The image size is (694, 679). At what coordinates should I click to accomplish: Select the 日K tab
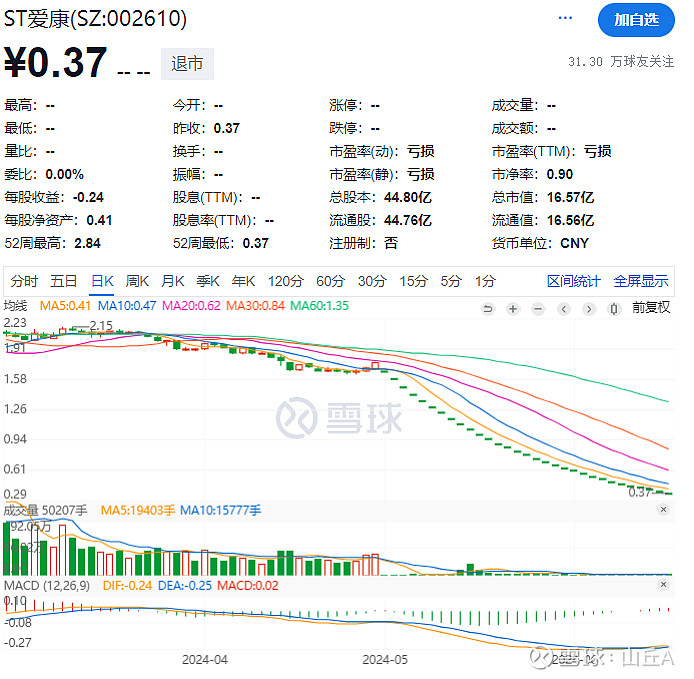click(x=102, y=281)
